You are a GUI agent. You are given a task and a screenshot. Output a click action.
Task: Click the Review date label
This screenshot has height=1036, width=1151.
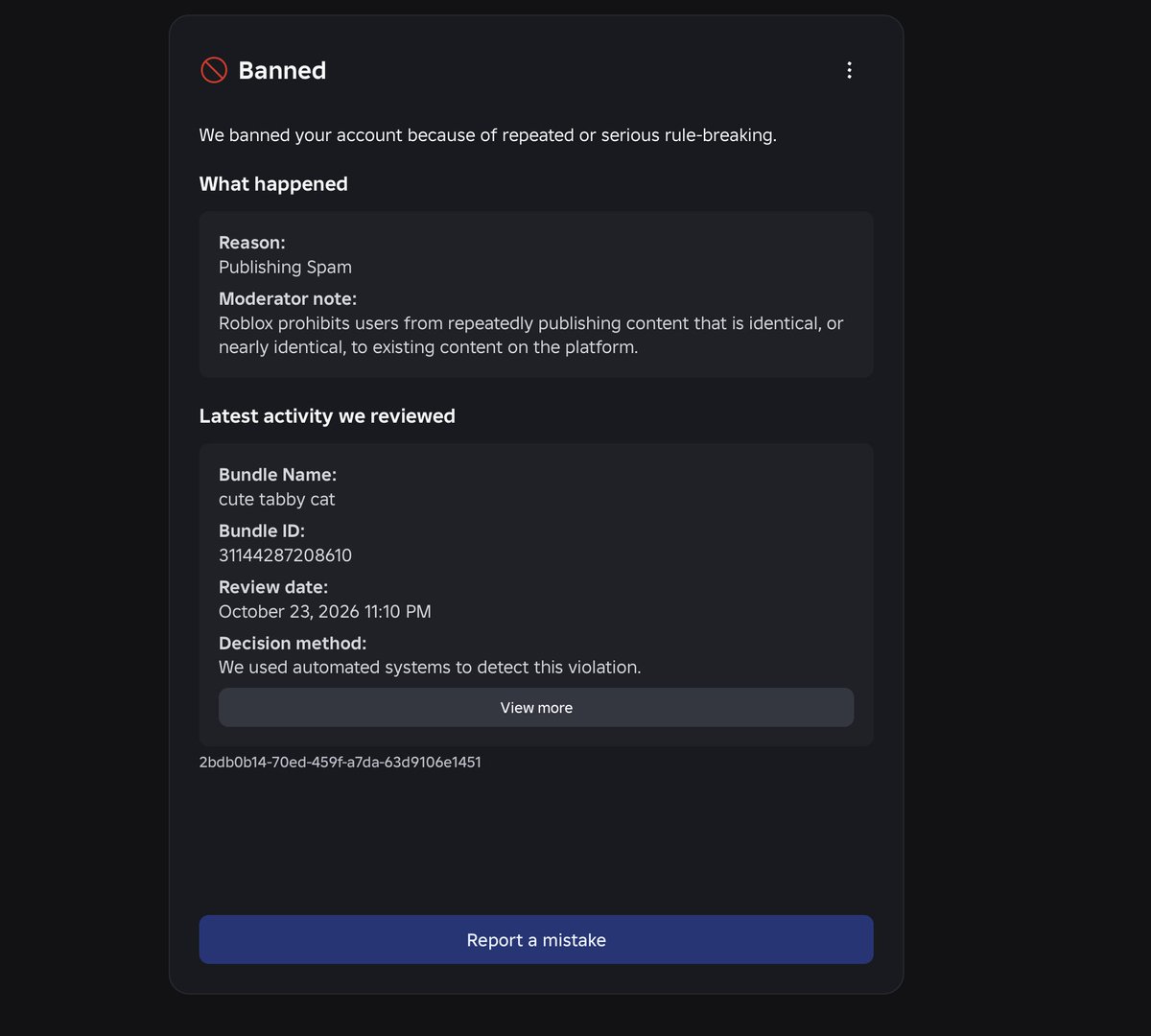[x=273, y=587]
